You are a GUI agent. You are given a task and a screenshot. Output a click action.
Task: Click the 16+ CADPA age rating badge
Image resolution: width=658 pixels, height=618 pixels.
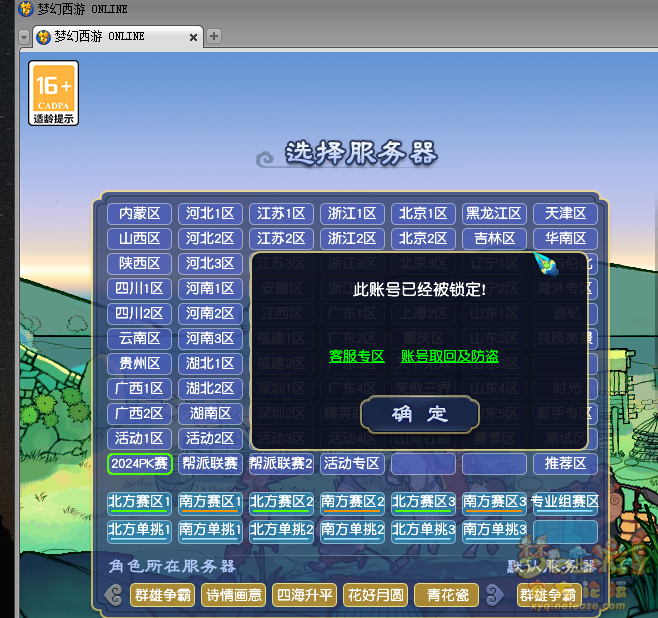[x=53, y=93]
